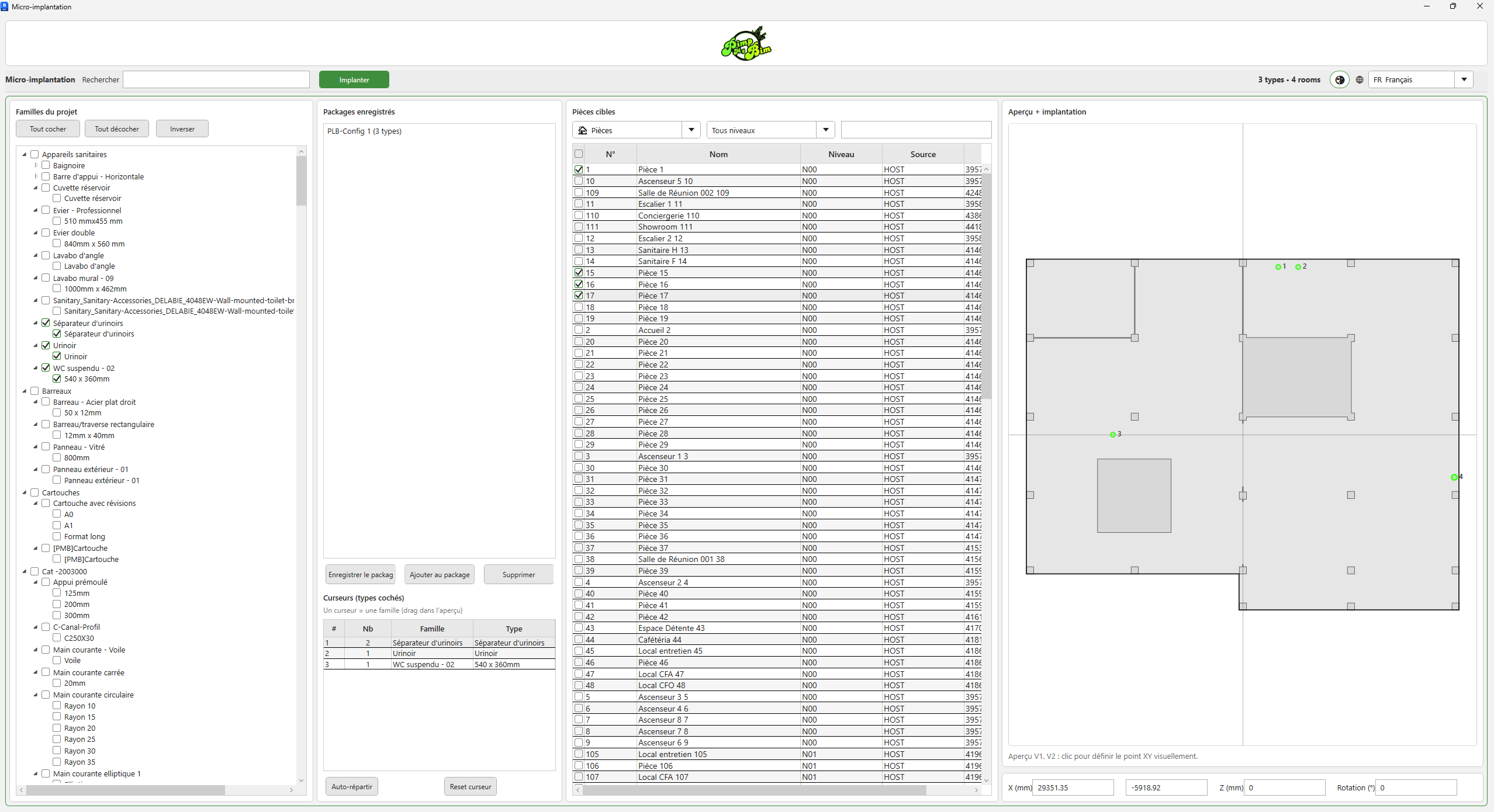Click the Tout cocher button

coord(48,129)
